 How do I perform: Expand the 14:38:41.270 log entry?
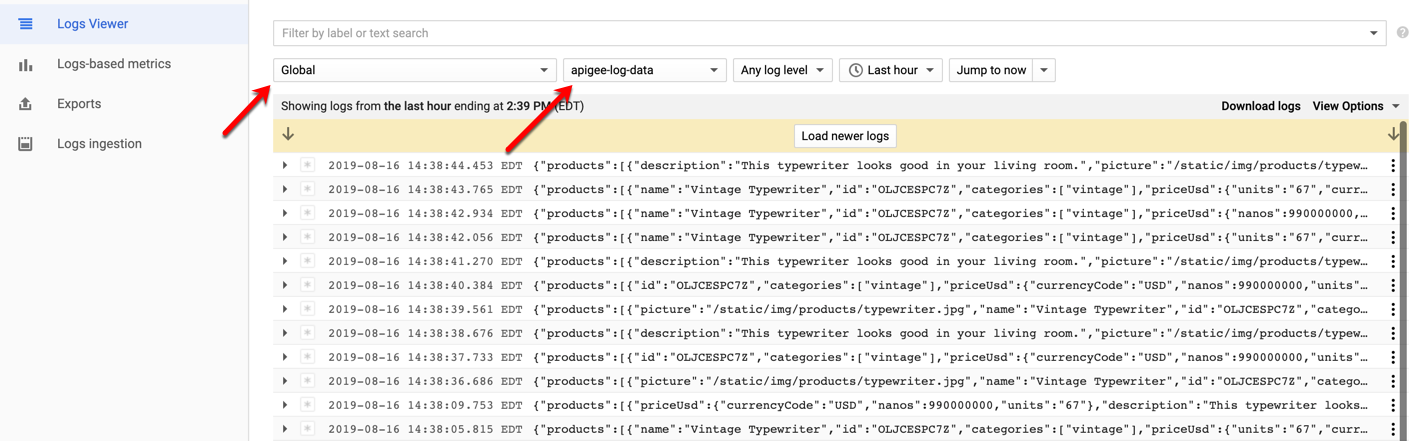pos(285,261)
